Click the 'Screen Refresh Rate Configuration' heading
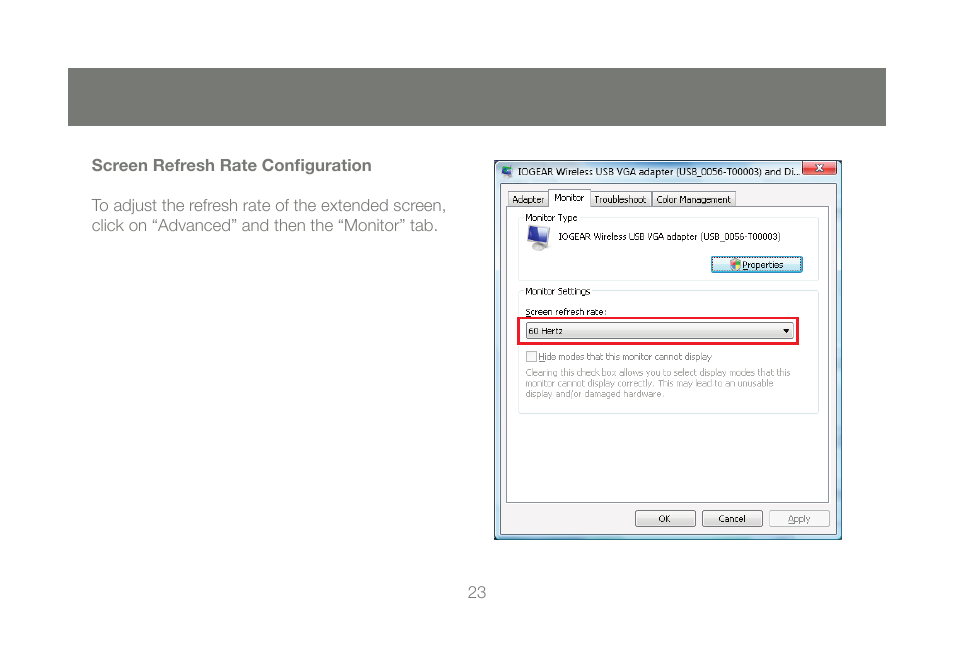Viewport: 954px width, 665px height. click(231, 165)
